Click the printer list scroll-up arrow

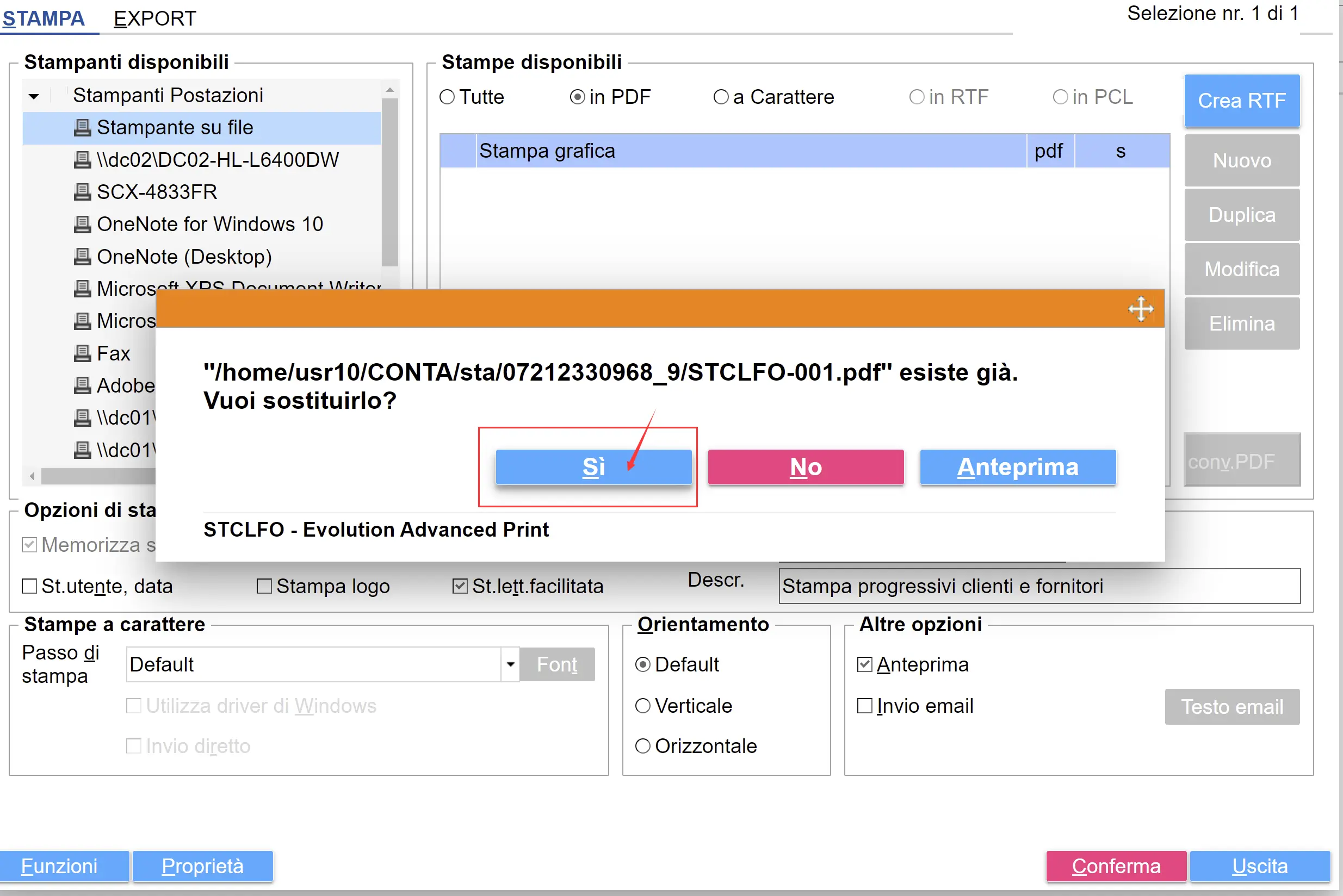click(390, 90)
